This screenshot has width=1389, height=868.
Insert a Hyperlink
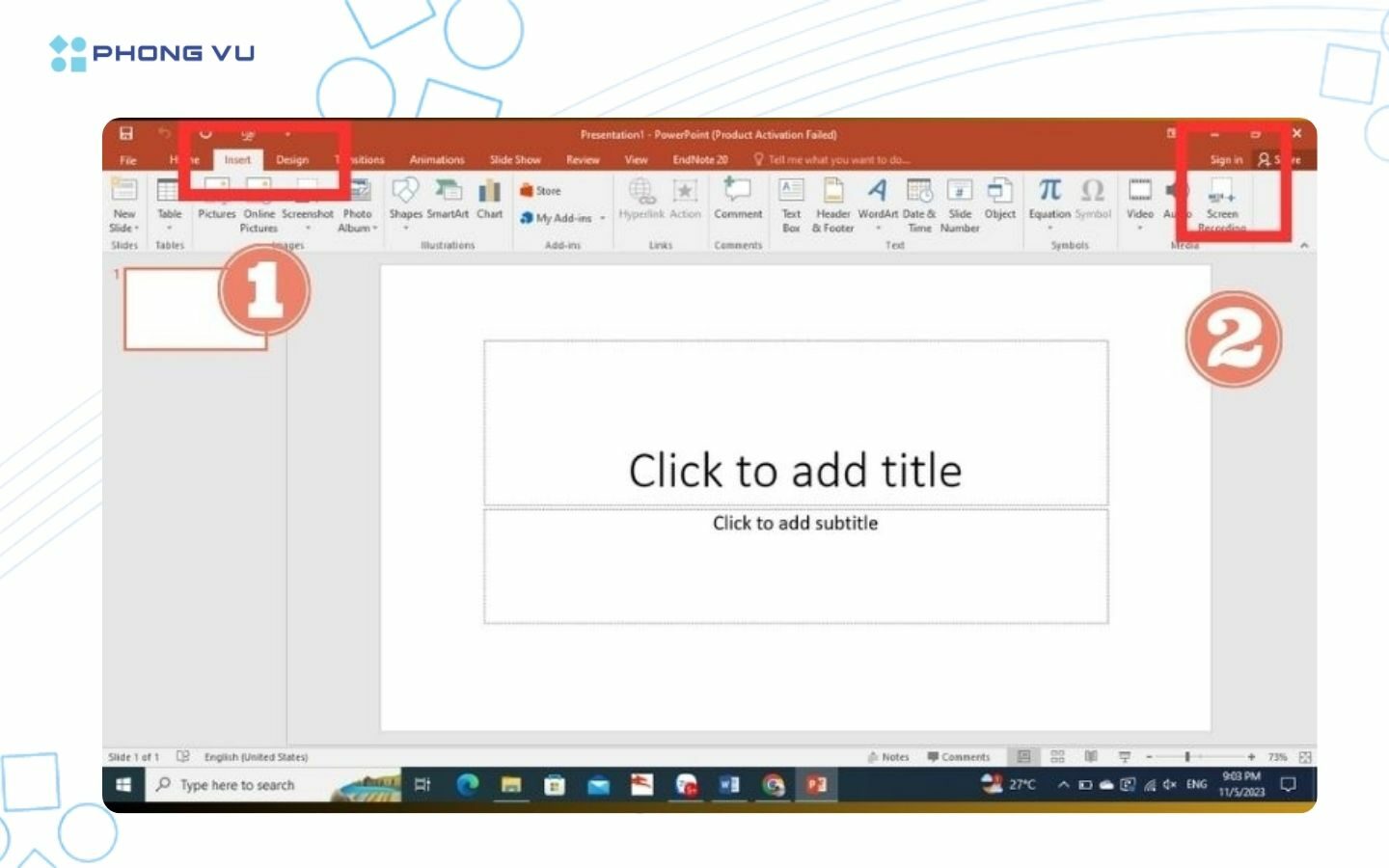coord(641,200)
